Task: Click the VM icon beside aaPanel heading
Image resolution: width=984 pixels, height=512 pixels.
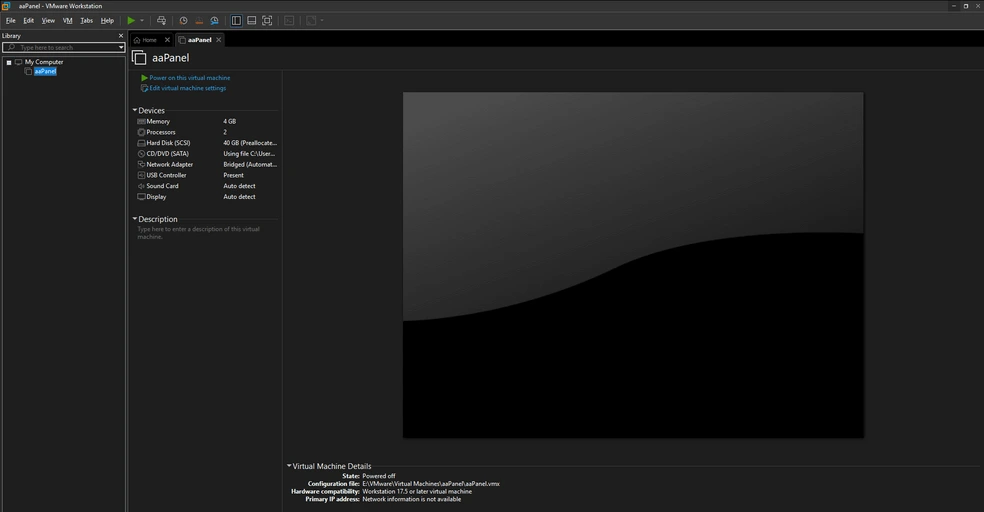Action: coord(139,58)
